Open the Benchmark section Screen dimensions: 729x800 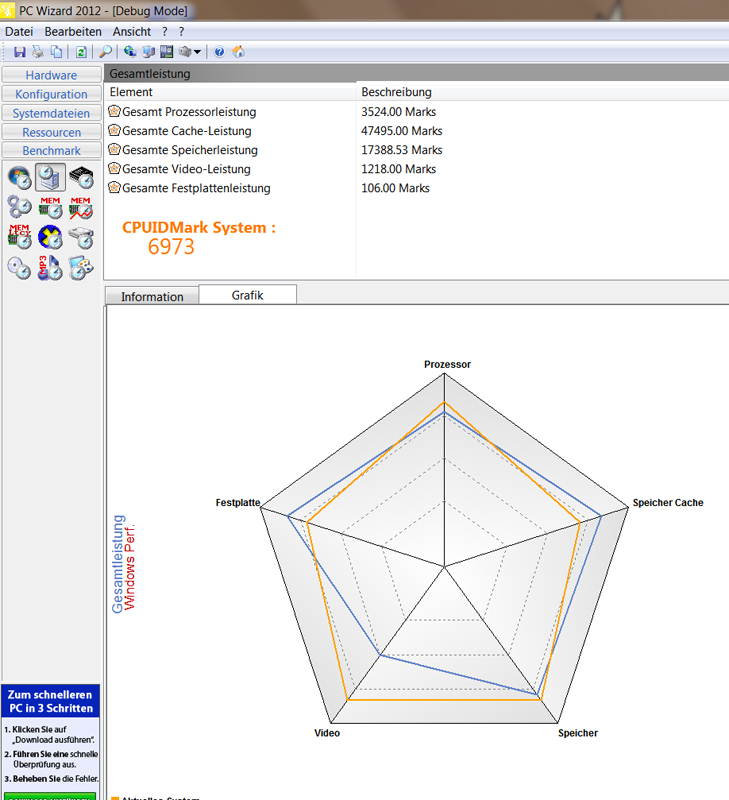[52, 151]
